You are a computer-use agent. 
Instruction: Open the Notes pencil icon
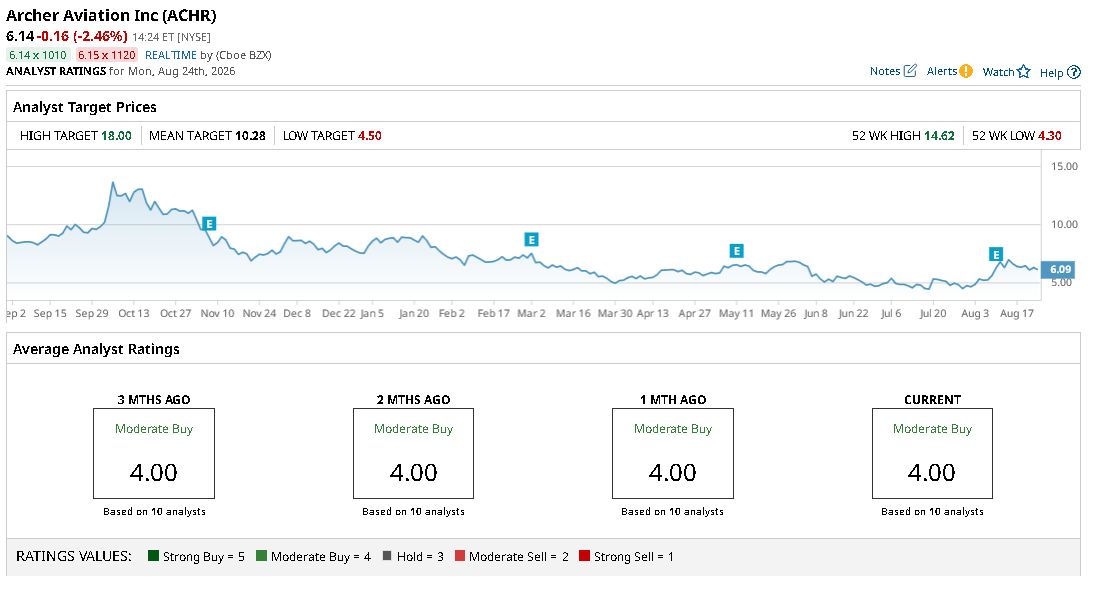click(x=910, y=71)
